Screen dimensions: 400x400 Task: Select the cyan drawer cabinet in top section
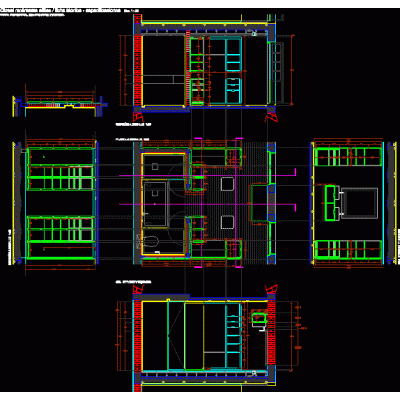tap(233, 90)
